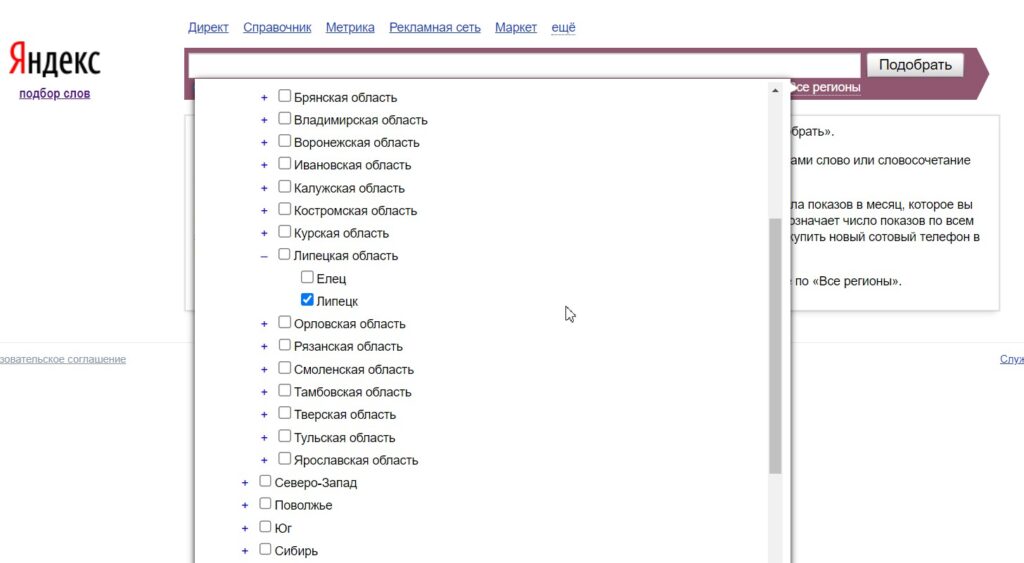This screenshot has width=1024, height=563.
Task: Check the Елец checkbox
Action: 307,277
